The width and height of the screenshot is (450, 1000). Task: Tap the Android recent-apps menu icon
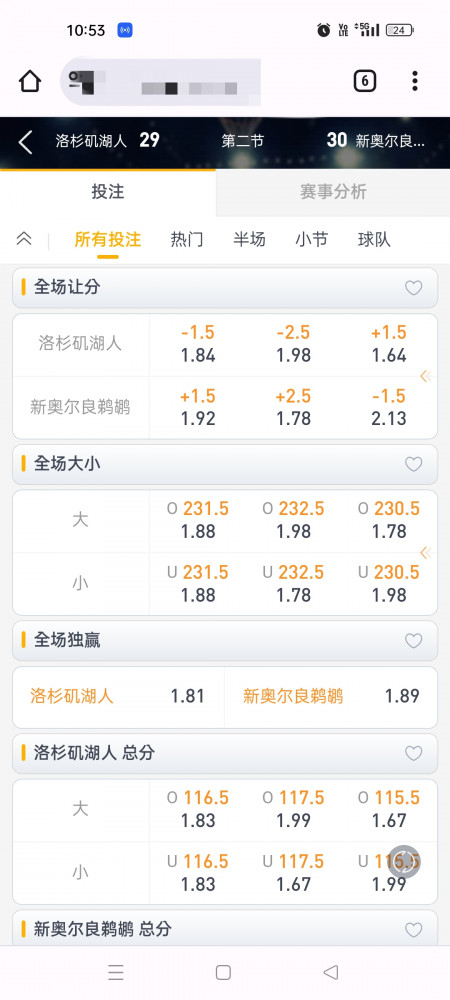click(116, 972)
